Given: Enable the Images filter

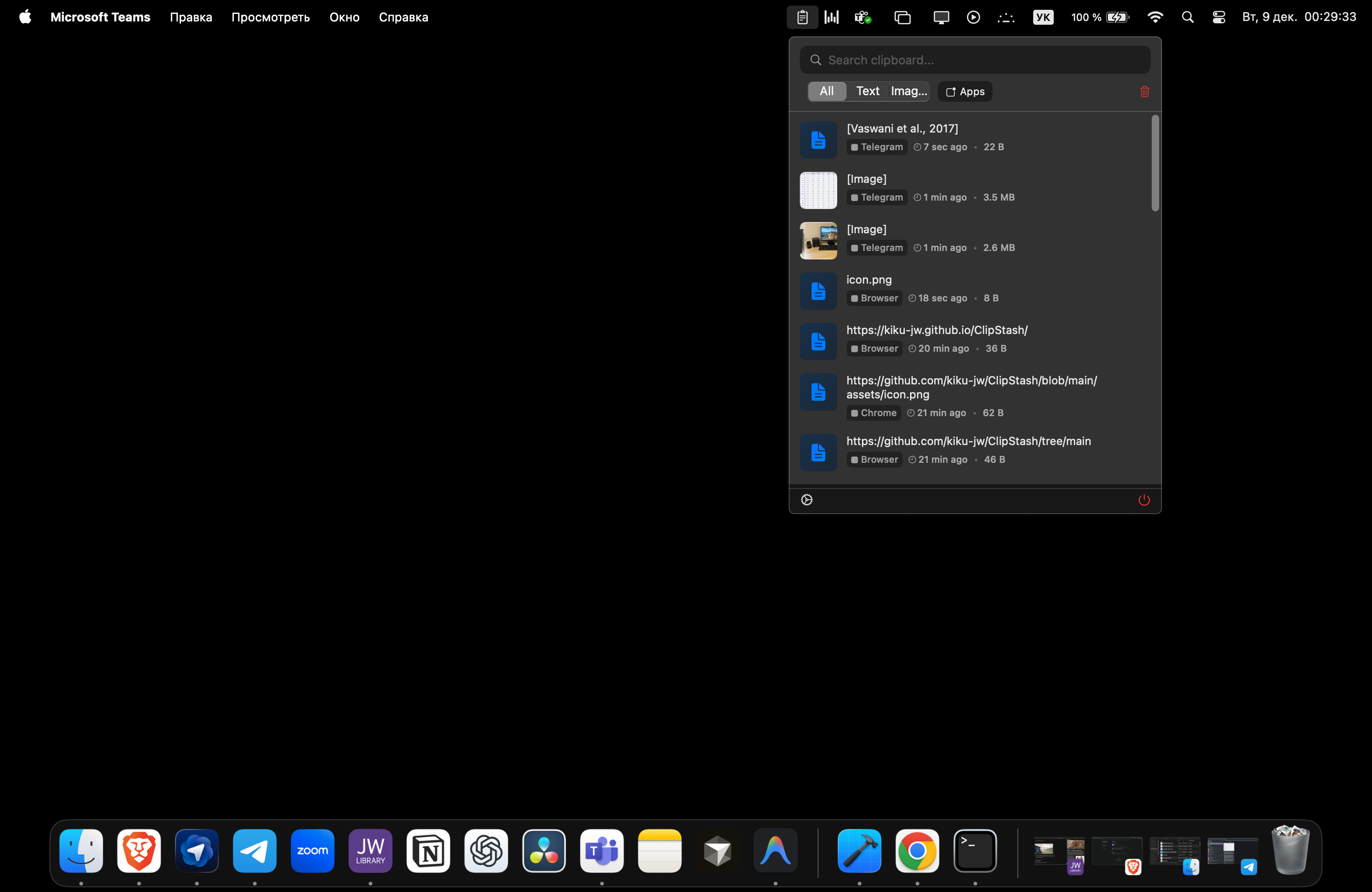Looking at the screenshot, I should 908,91.
